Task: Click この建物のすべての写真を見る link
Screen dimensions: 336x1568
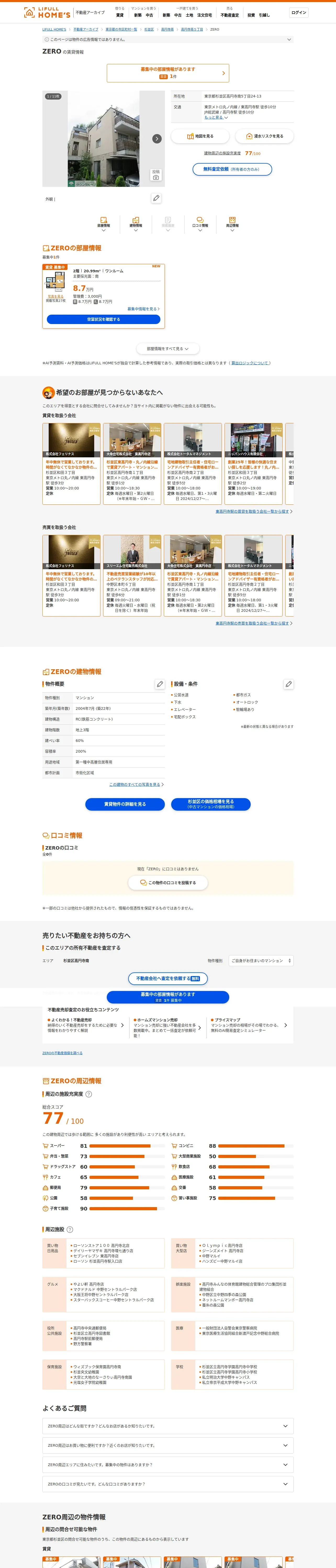Action: tap(136, 785)
